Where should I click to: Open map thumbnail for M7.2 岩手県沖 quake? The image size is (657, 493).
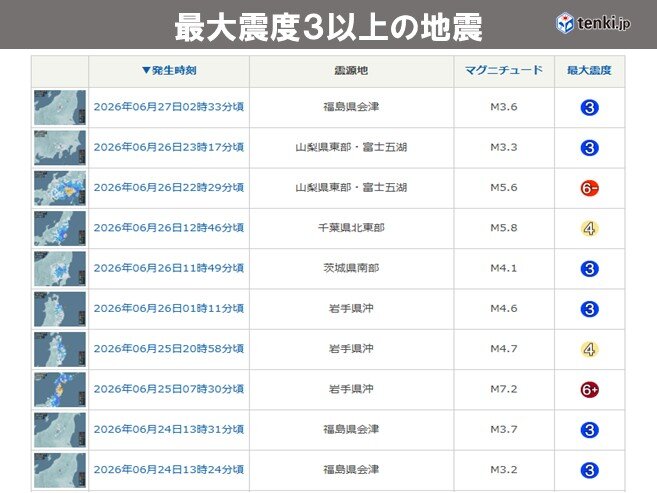pyautogui.click(x=60, y=390)
